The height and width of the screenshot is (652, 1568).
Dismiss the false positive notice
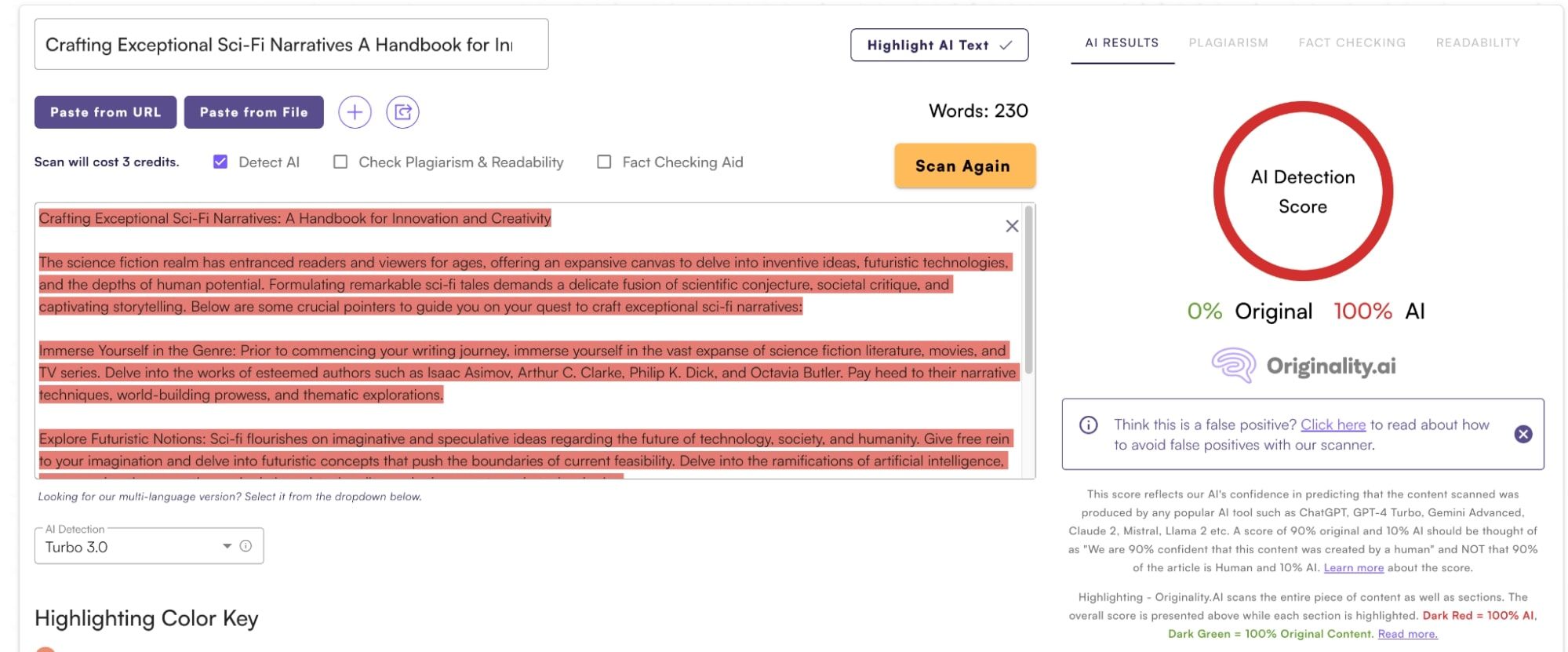coord(1523,434)
